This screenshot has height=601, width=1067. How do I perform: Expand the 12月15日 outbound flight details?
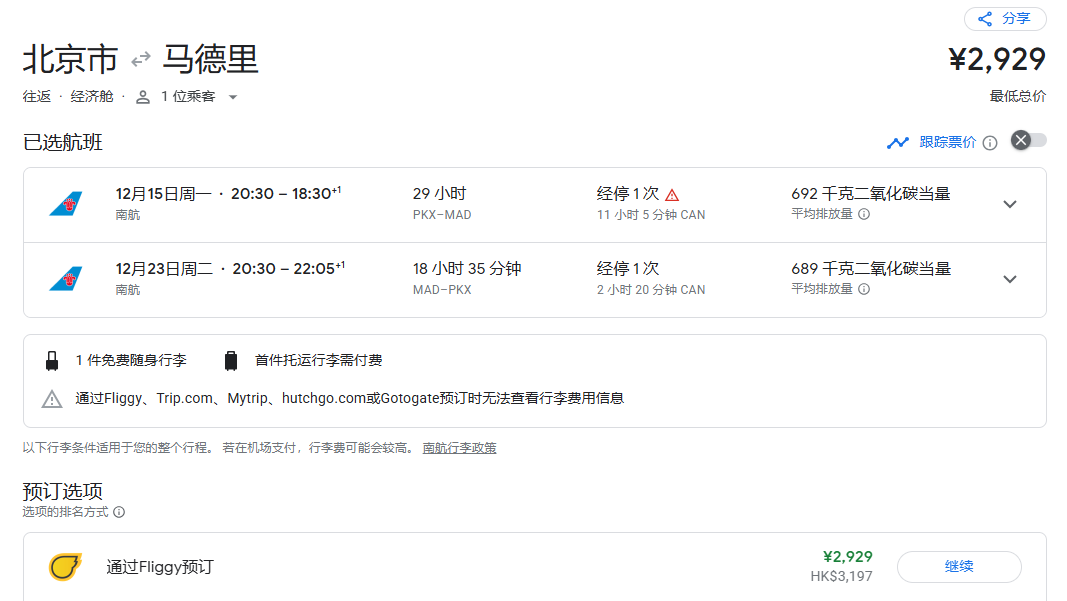pyautogui.click(x=1010, y=204)
